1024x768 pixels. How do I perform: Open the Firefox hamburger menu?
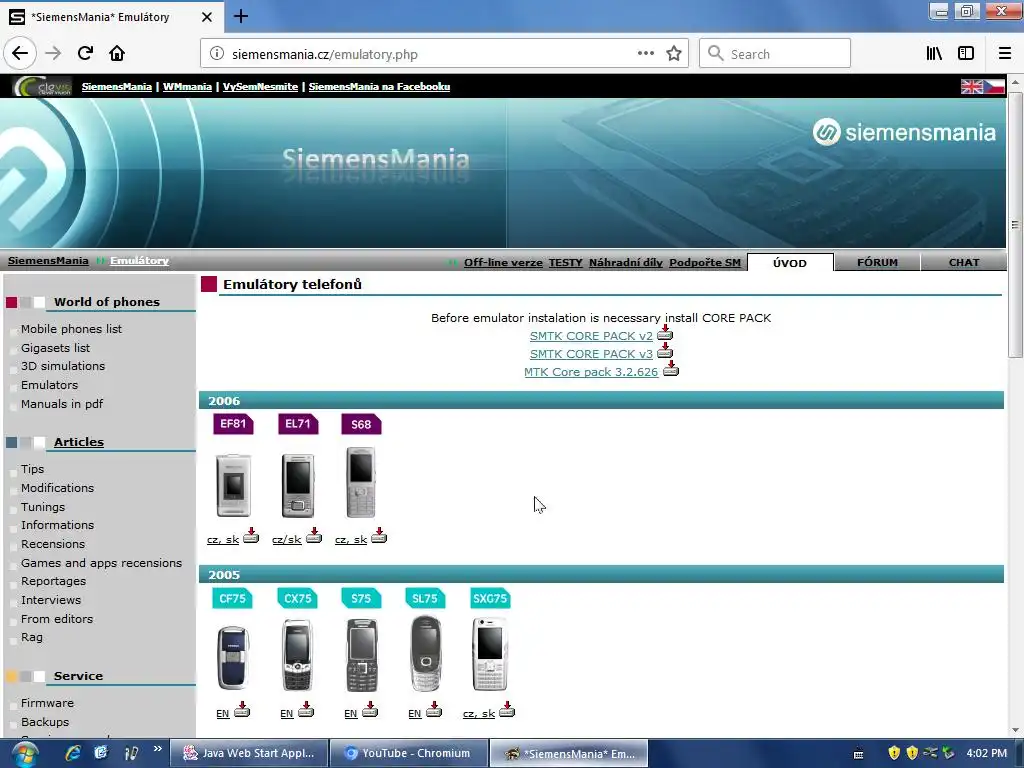[x=1005, y=54]
